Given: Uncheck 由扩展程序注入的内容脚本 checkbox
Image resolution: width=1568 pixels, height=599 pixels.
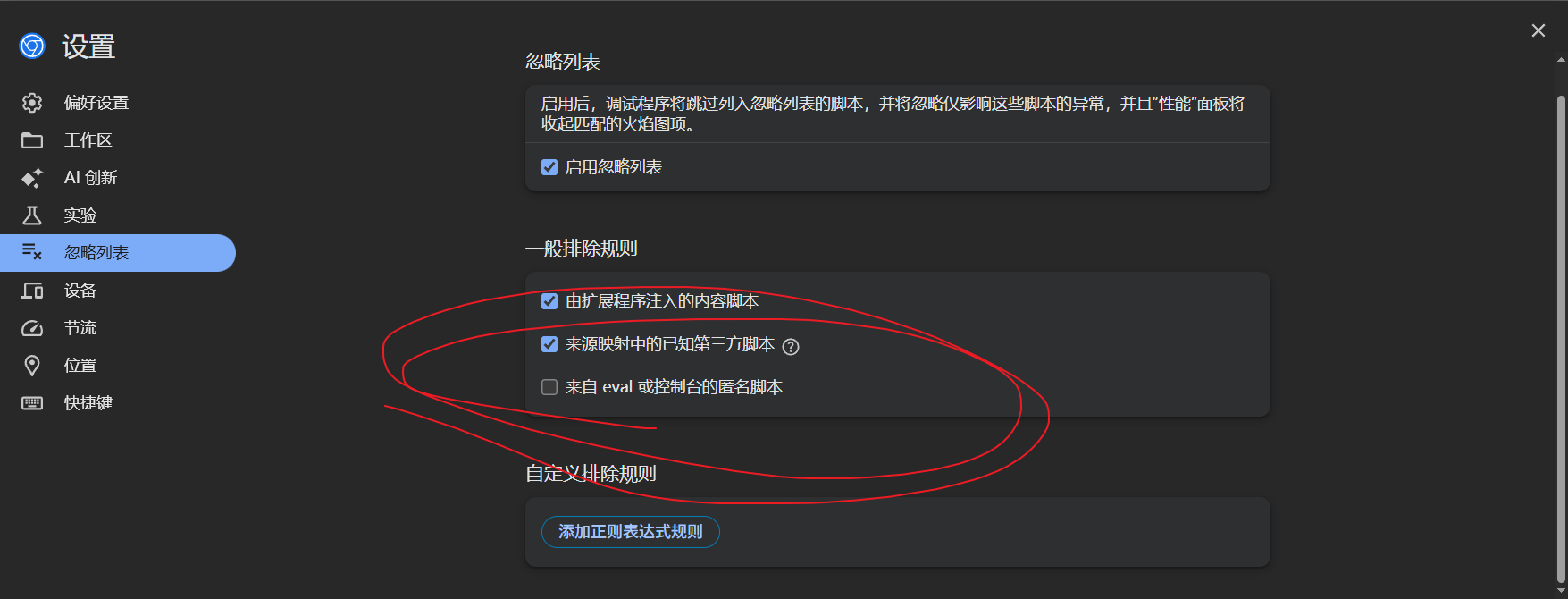Looking at the screenshot, I should click(x=549, y=301).
